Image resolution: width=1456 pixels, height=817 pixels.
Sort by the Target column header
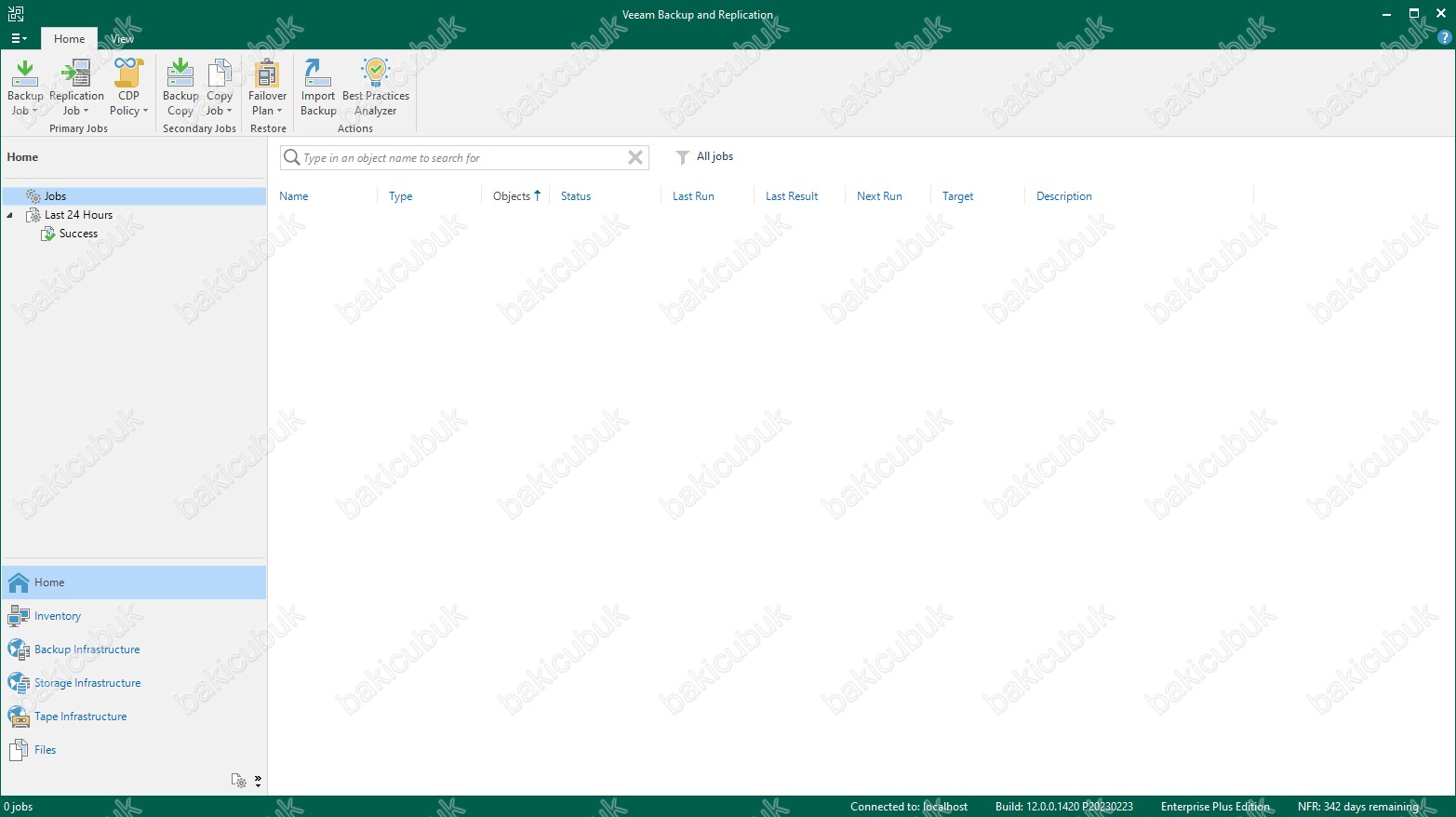click(957, 196)
